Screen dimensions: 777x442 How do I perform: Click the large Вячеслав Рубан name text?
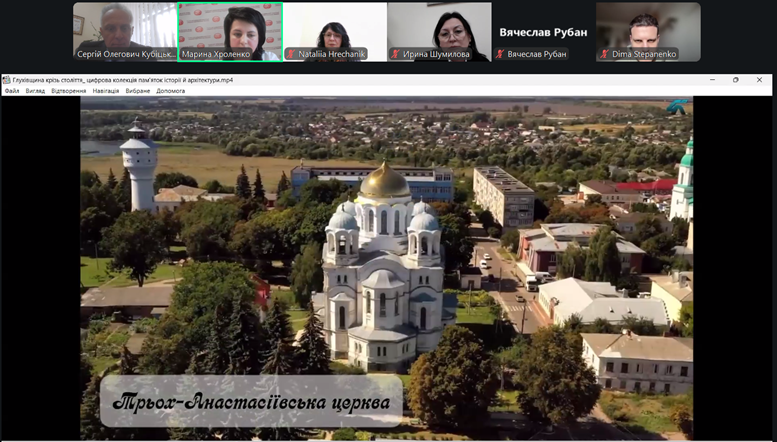pyautogui.click(x=544, y=32)
